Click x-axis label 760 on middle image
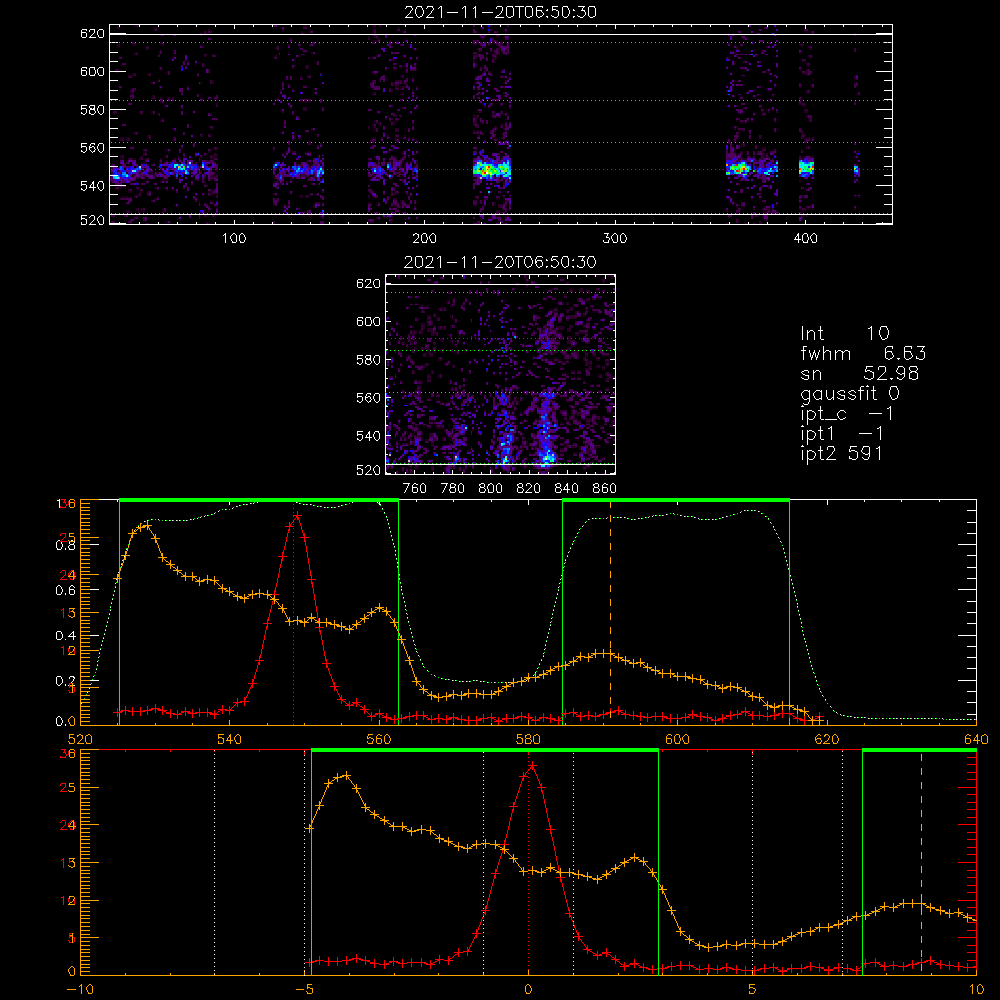This screenshot has height=1000, width=1000. (415, 489)
